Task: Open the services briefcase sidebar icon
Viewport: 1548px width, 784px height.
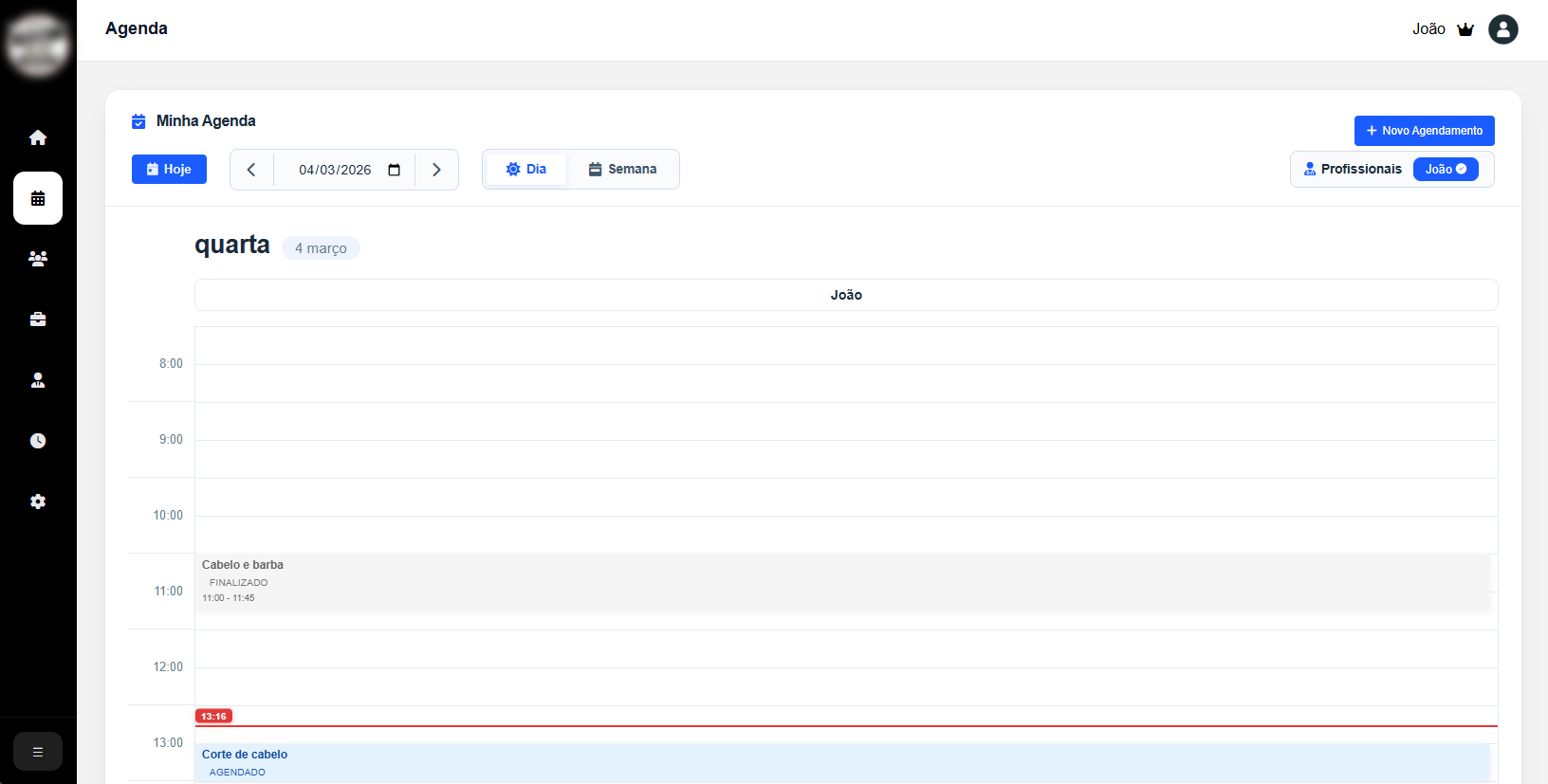Action: [38, 319]
